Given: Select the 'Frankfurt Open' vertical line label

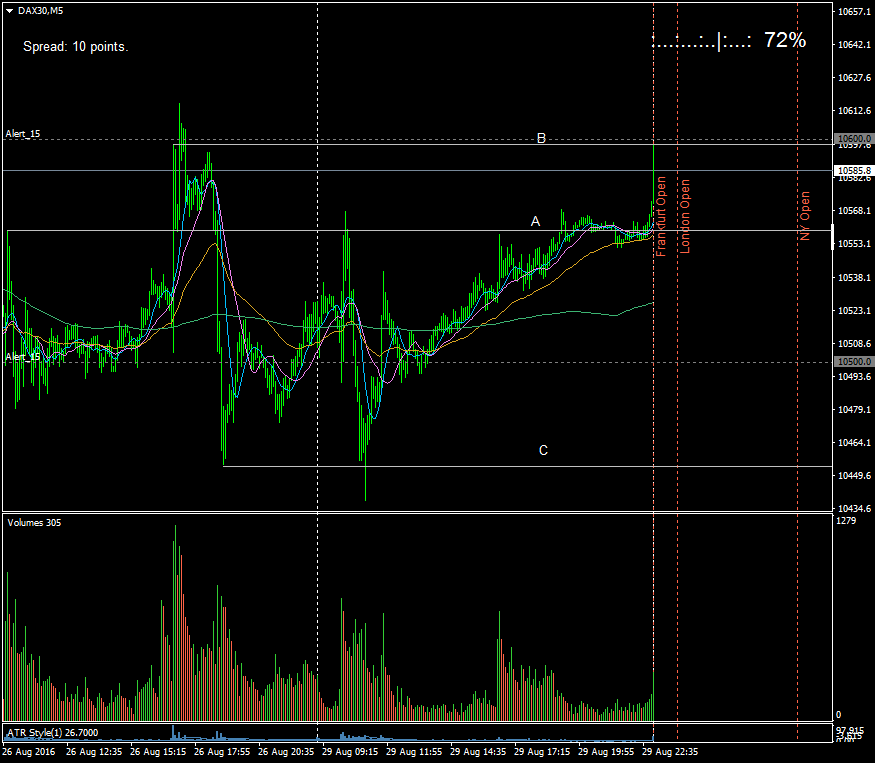Looking at the screenshot, I should point(661,217).
